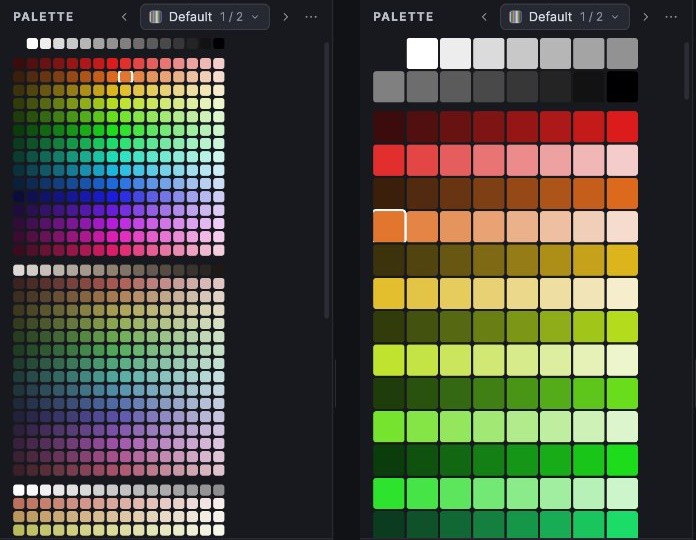Choose medium gray swatch starting right panel's second gray row
Image resolution: width=696 pixels, height=540 pixels.
click(389, 87)
